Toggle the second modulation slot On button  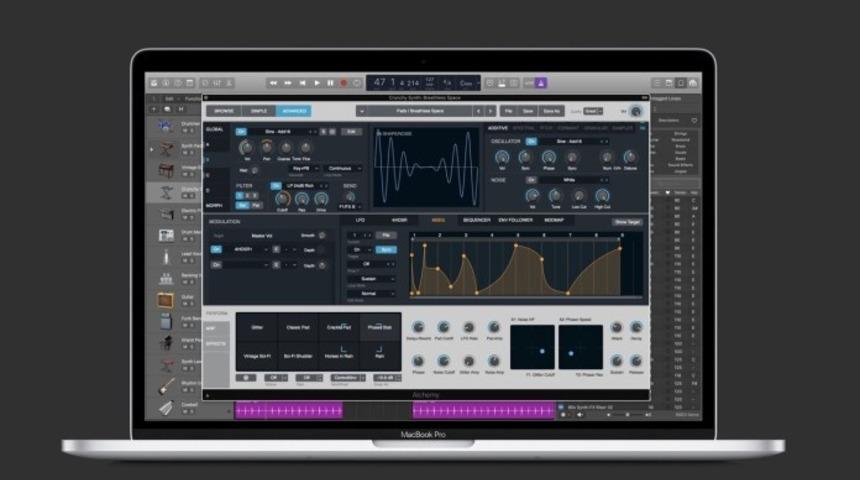coord(216,266)
